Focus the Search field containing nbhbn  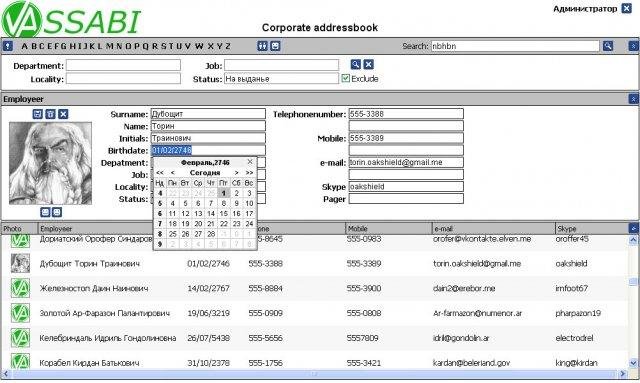pos(516,46)
